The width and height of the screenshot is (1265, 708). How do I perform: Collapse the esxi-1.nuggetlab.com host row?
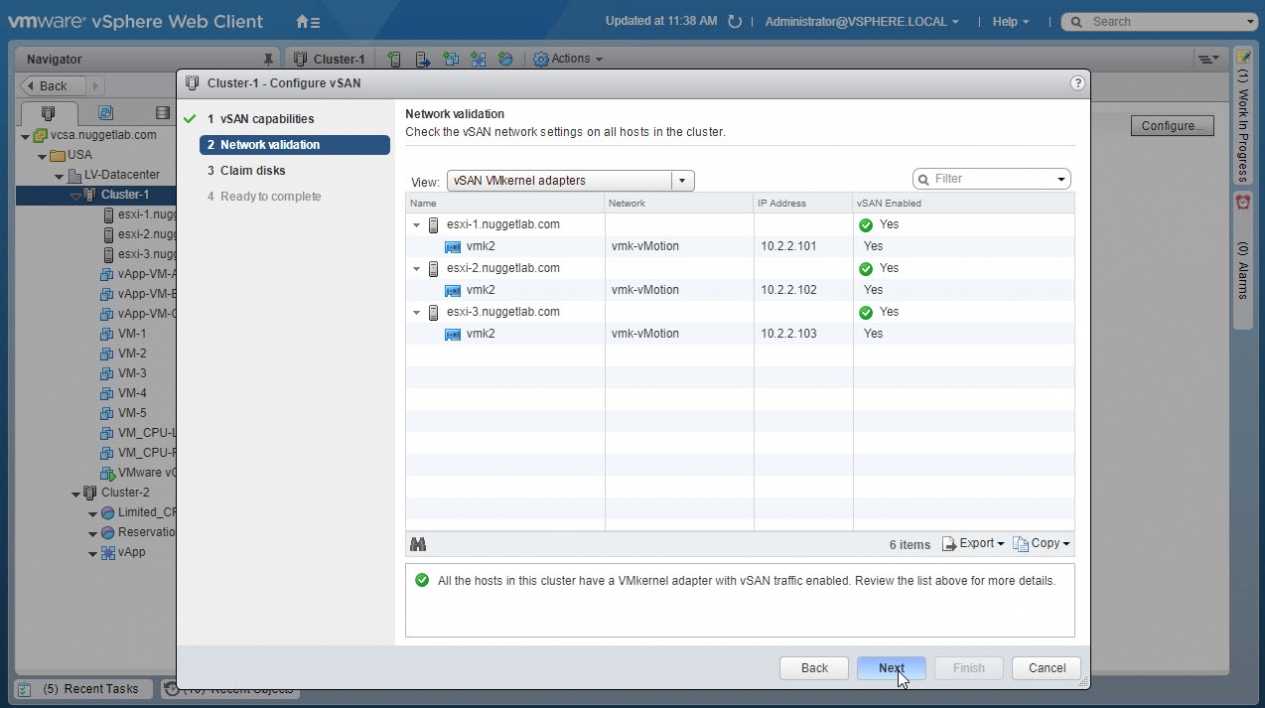pos(417,225)
